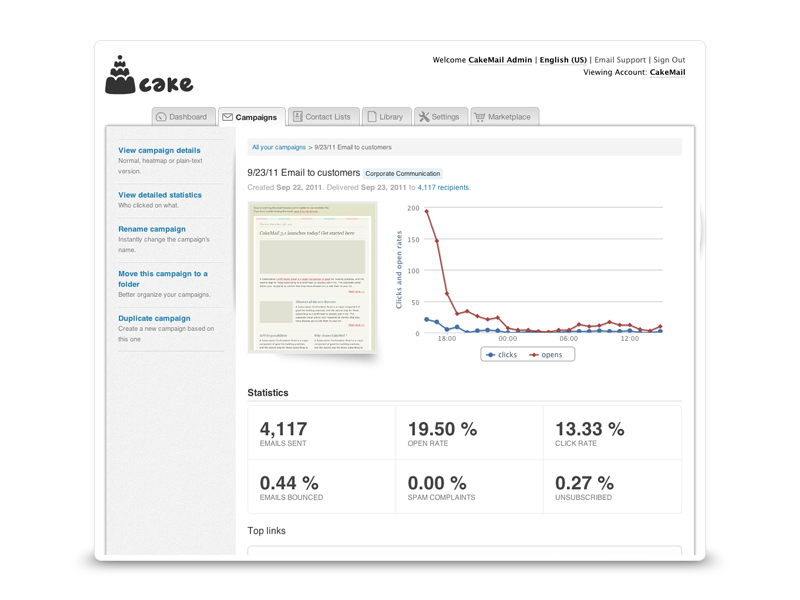The width and height of the screenshot is (800, 600).
Task: Click the campaign title 9/23/11 Email to customers
Action: click(304, 173)
